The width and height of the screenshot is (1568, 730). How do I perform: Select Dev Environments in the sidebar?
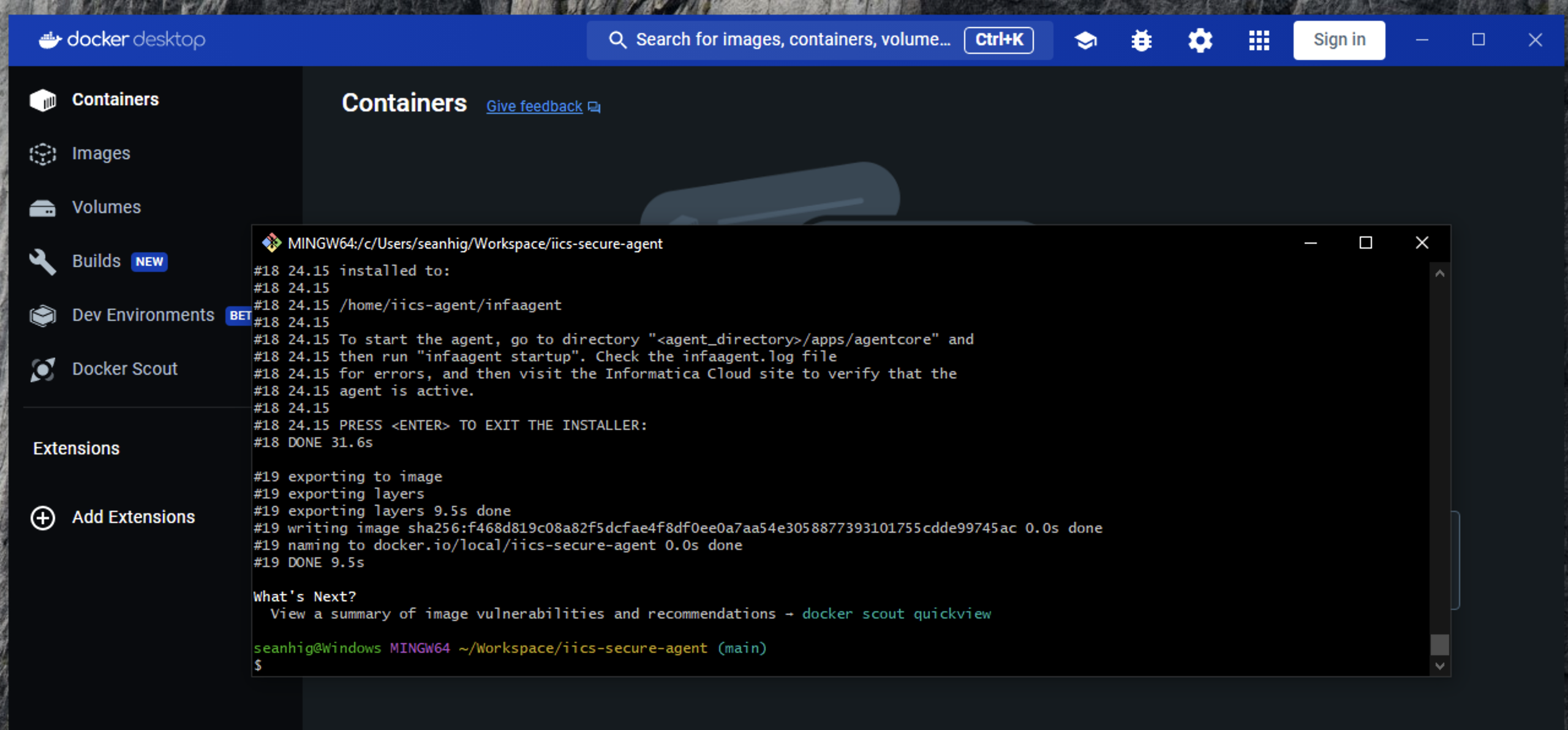tap(143, 315)
